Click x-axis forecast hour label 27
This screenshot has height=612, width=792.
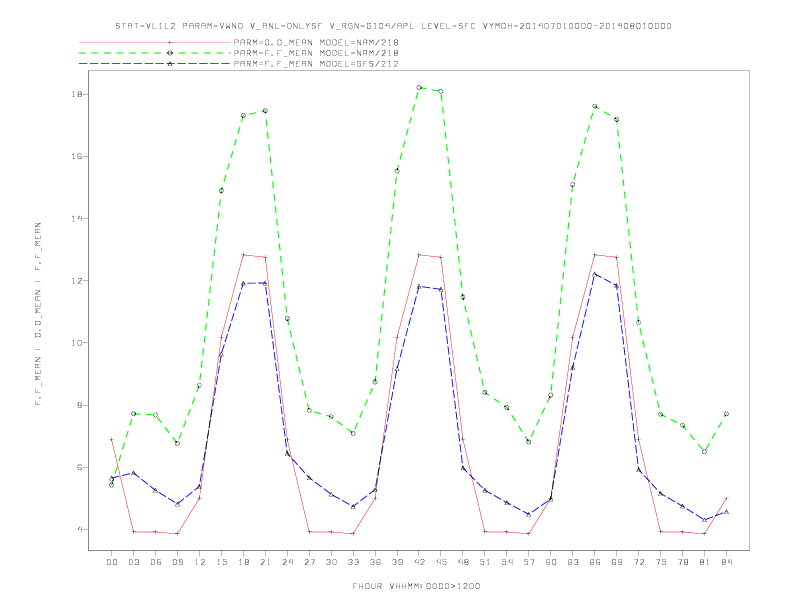[309, 562]
